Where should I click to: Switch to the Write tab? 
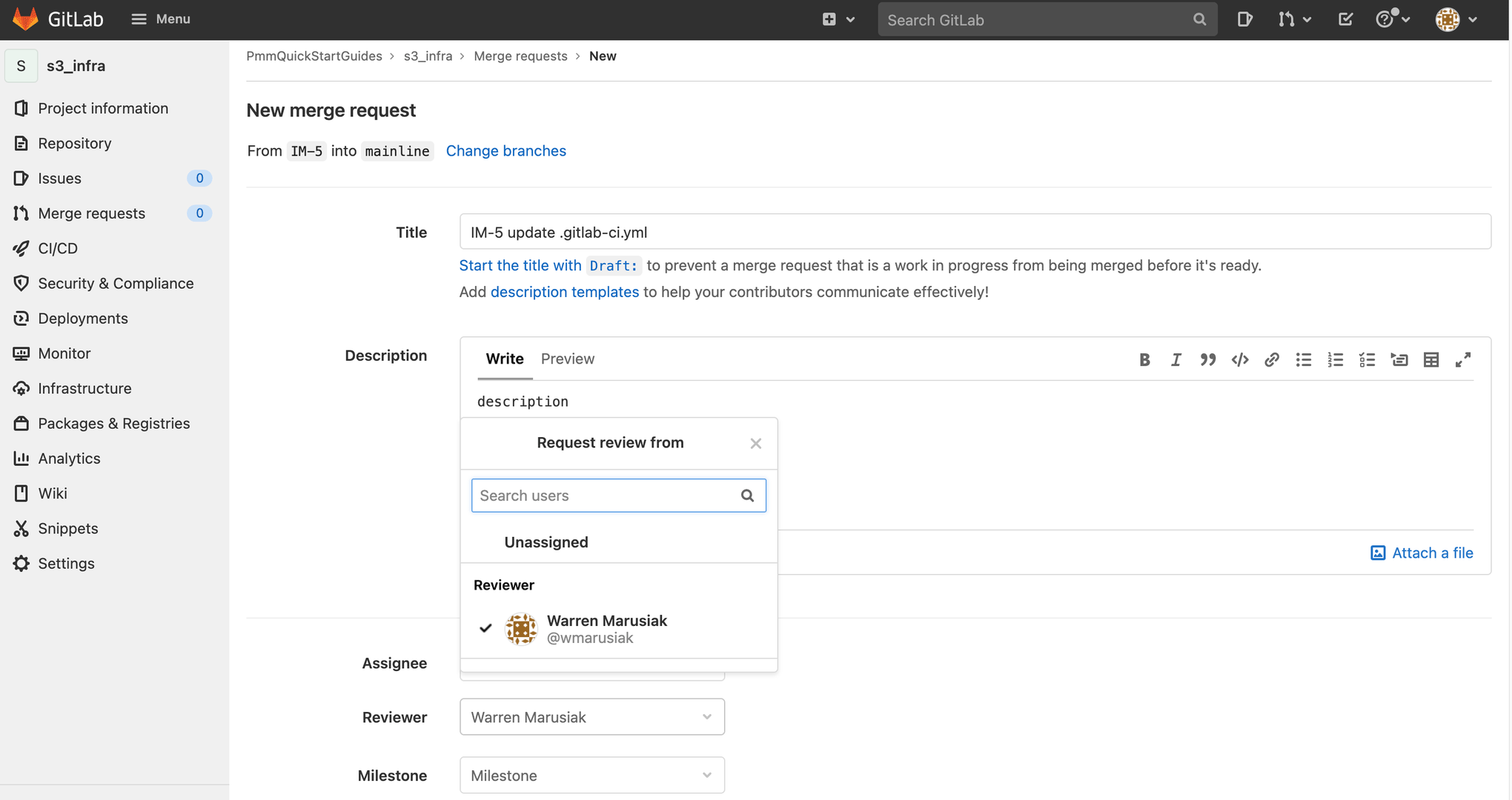click(504, 357)
